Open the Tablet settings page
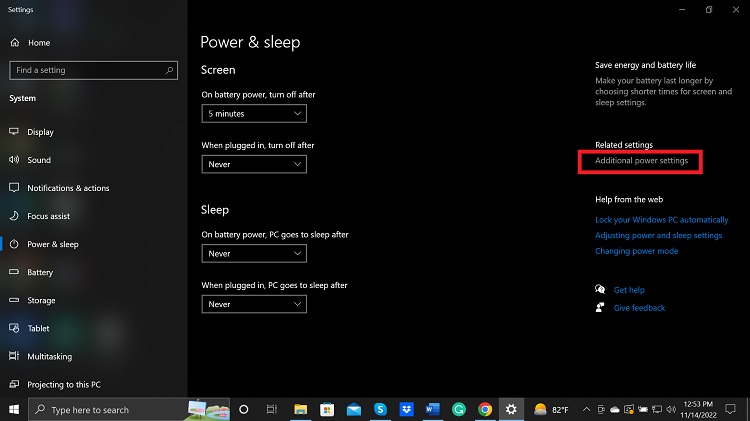 (38, 328)
